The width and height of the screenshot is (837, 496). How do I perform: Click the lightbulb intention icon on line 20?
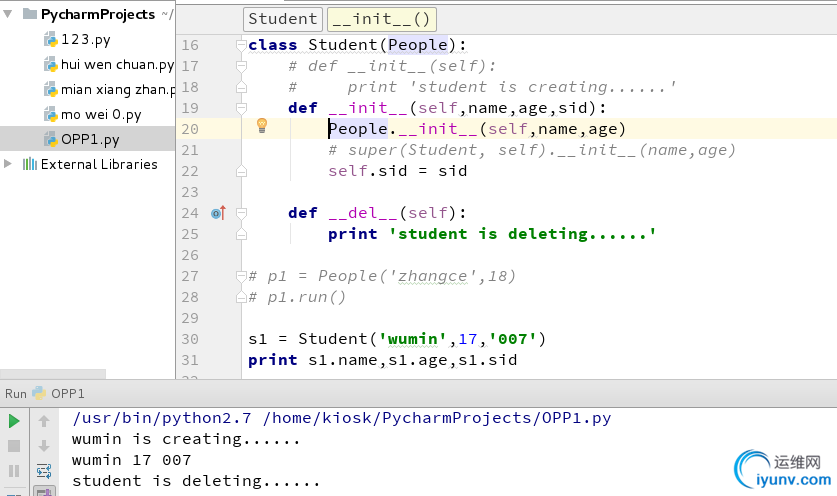pyautogui.click(x=262, y=126)
